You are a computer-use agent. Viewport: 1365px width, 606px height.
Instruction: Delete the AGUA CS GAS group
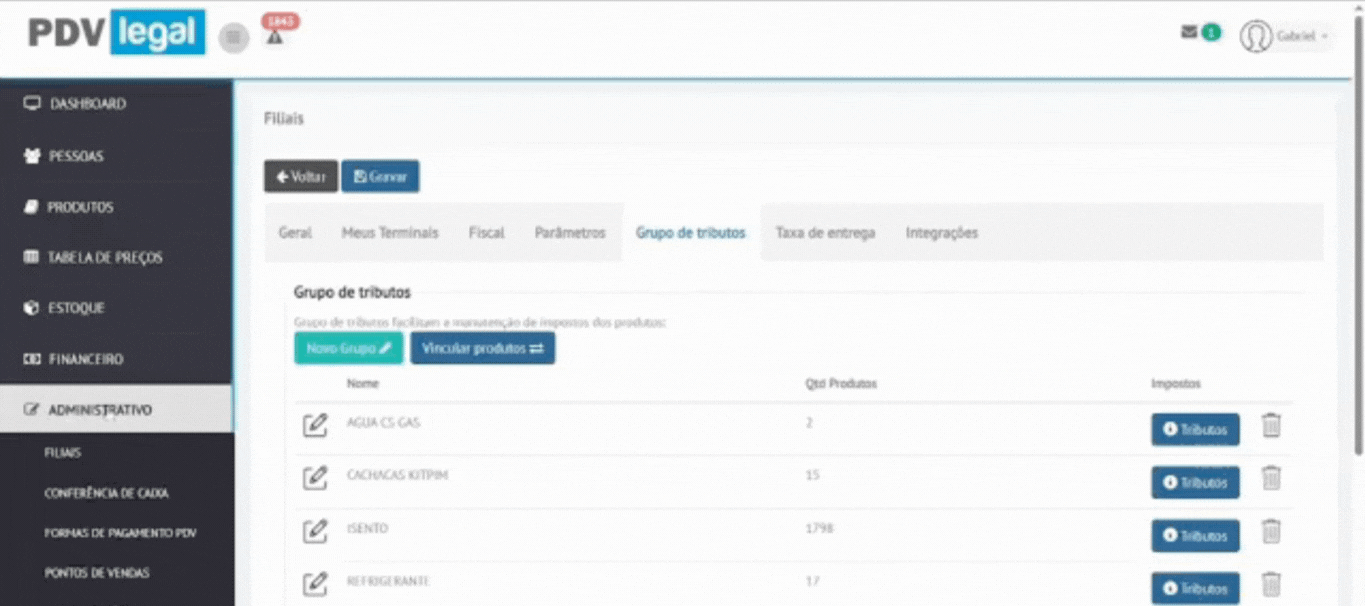(x=1271, y=425)
